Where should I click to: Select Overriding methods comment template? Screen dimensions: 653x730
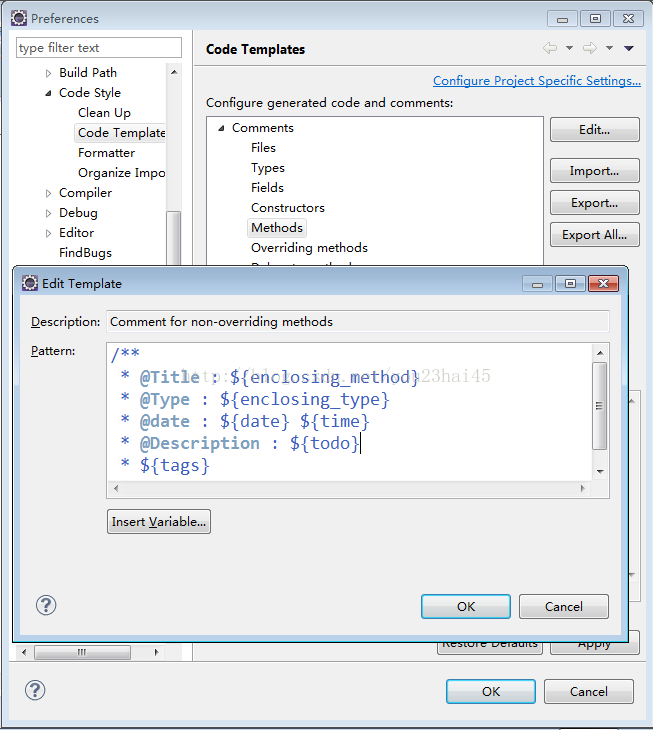click(x=309, y=248)
